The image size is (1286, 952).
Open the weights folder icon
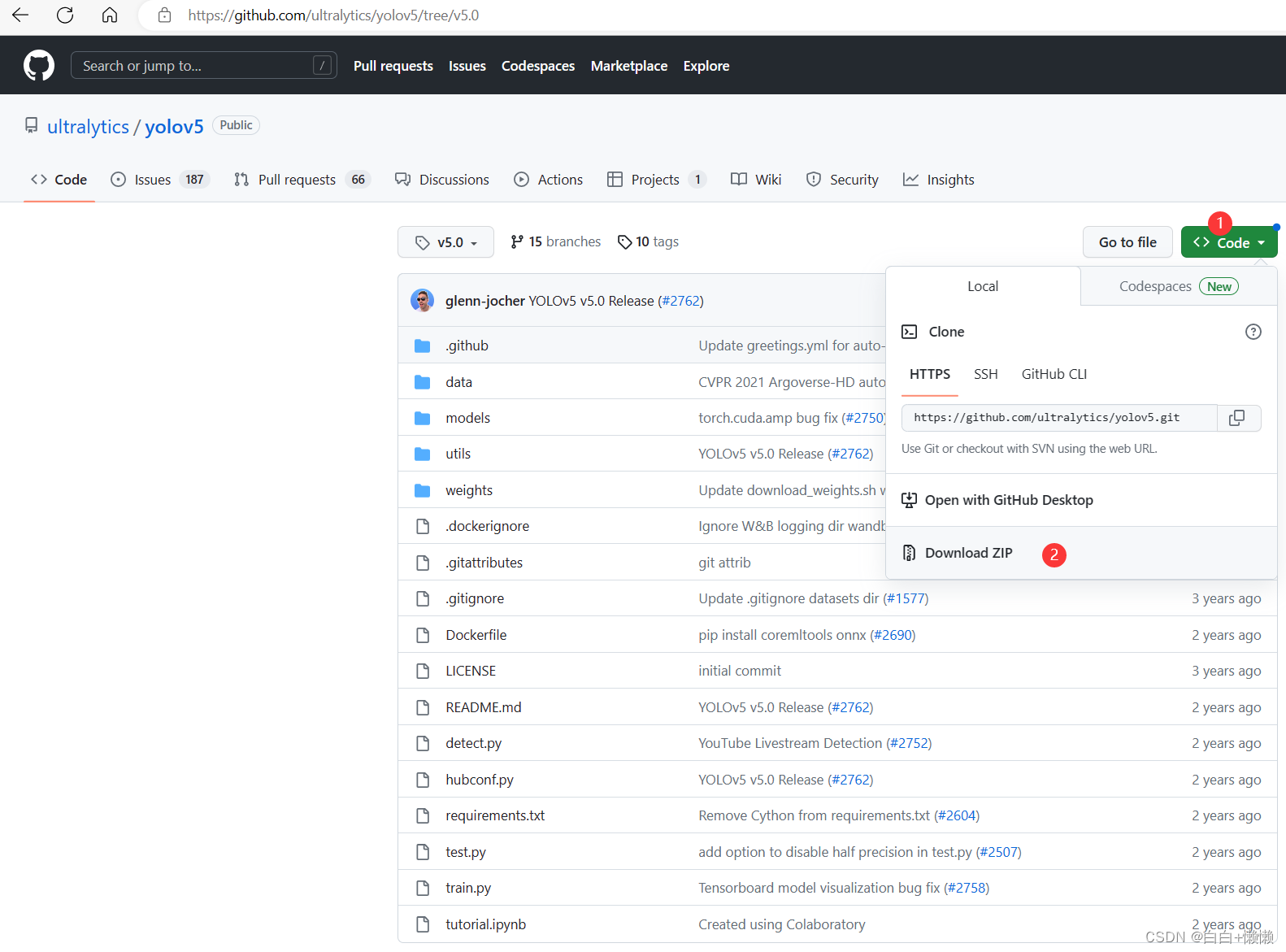pos(422,490)
